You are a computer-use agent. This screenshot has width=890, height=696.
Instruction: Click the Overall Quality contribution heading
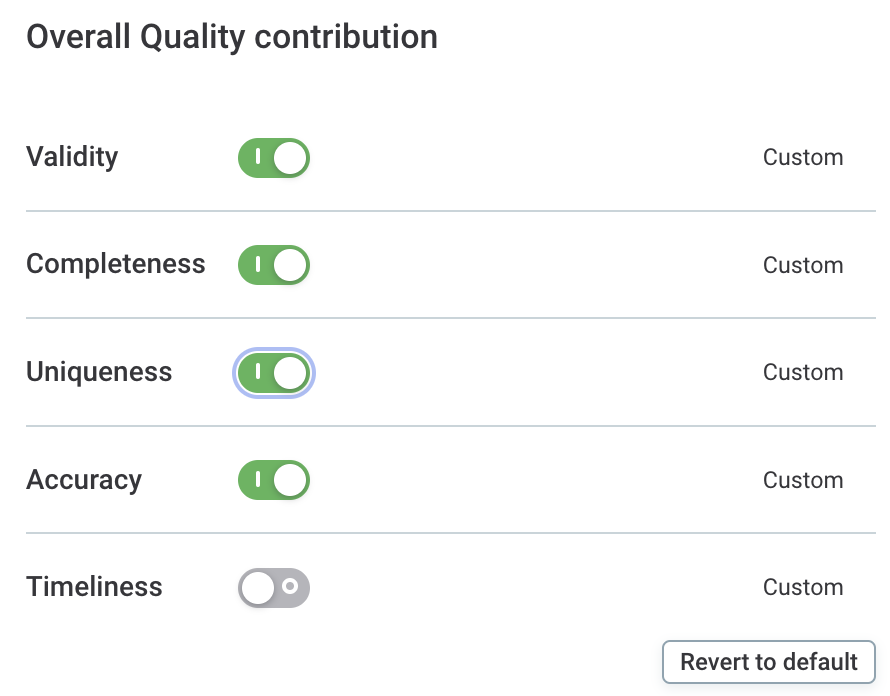(232, 37)
